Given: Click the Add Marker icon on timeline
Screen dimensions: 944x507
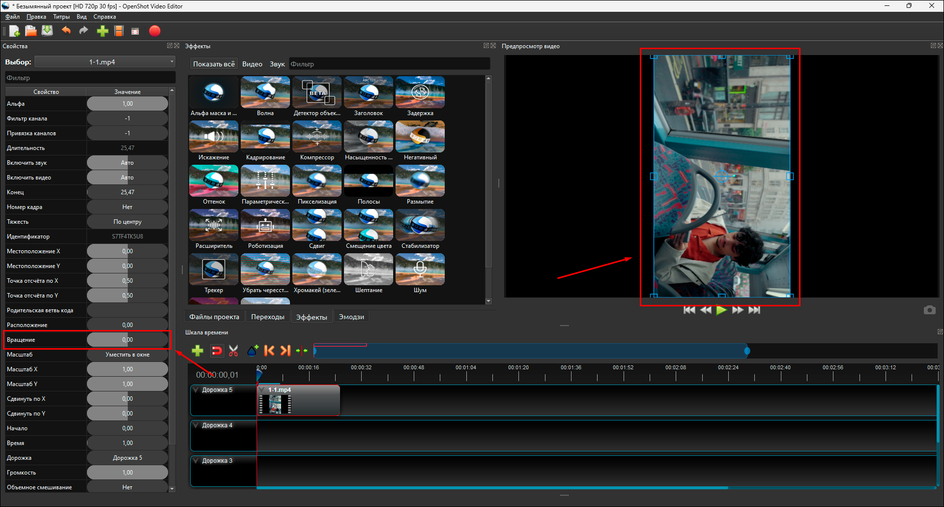Looking at the screenshot, I should tap(252, 350).
